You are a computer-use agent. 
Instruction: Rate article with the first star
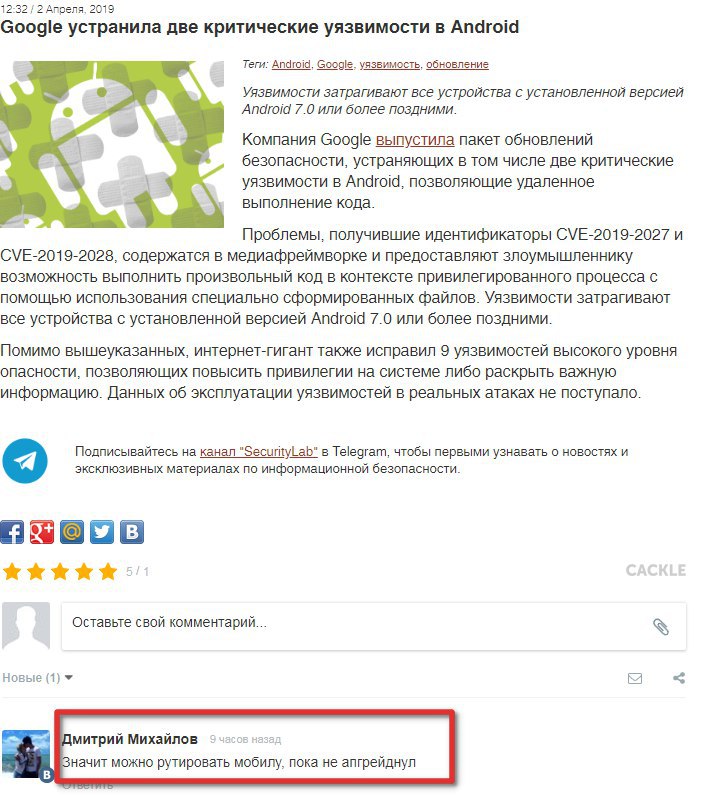(12, 571)
